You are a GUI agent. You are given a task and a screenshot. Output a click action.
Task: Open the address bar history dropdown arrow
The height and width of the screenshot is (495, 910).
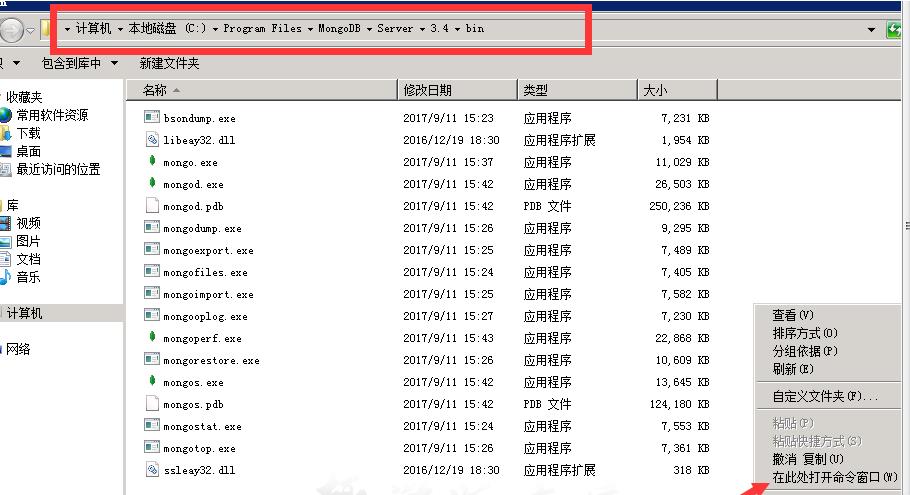coord(871,29)
